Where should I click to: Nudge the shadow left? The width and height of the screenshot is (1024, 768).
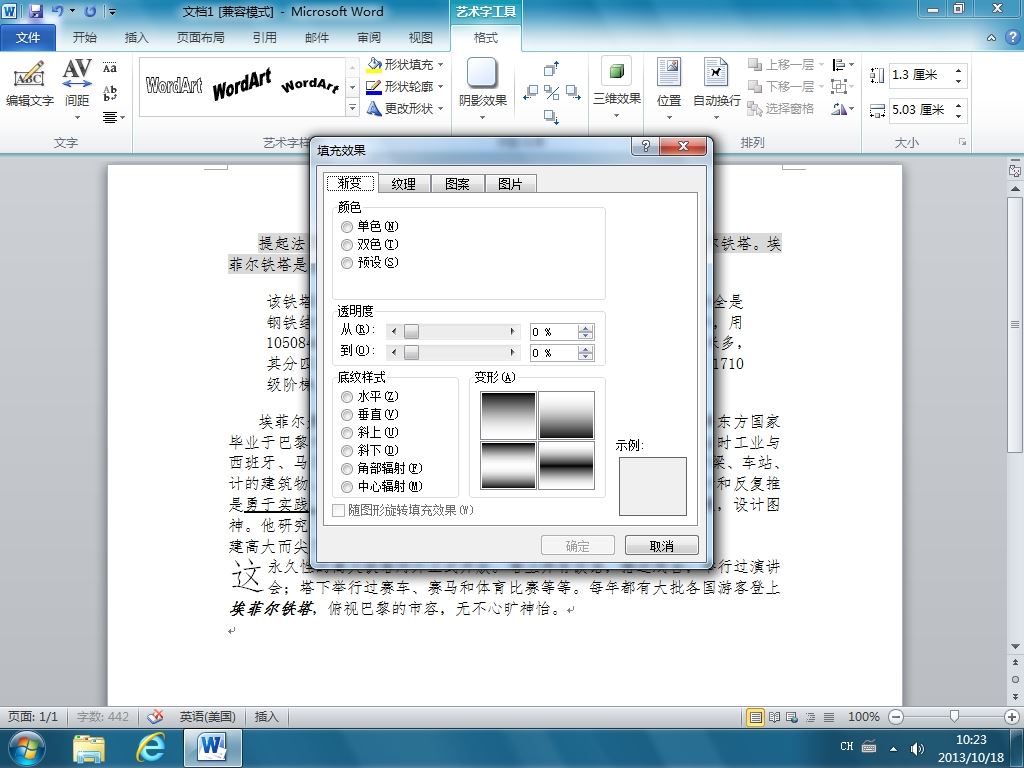pyautogui.click(x=530, y=93)
